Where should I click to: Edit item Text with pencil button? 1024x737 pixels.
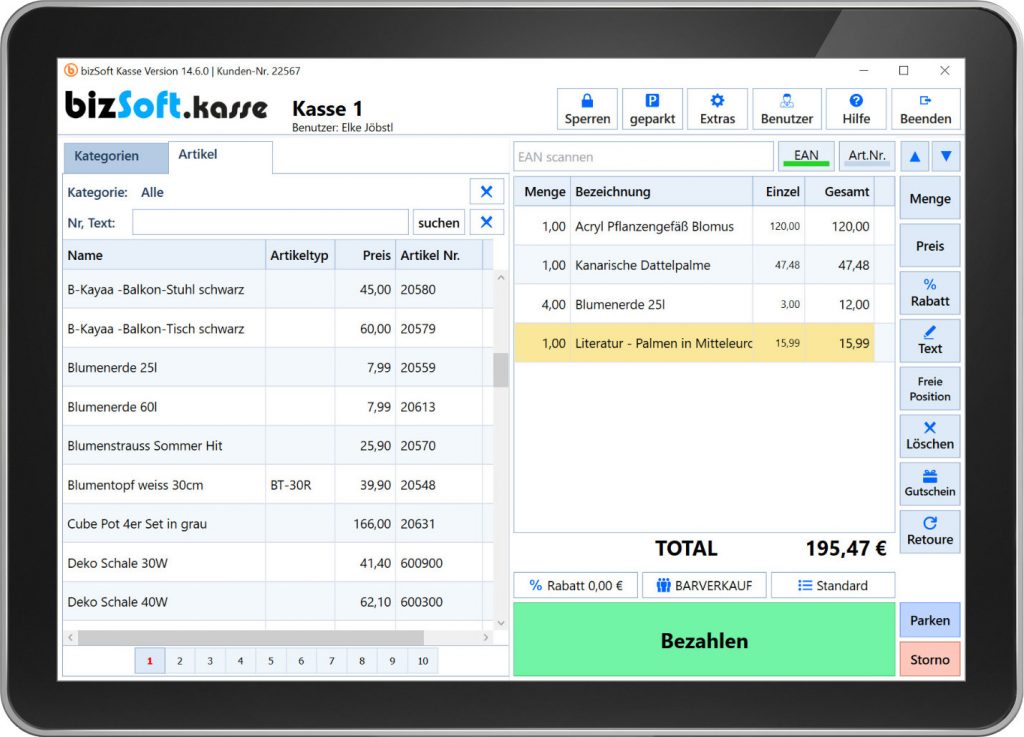pos(930,341)
